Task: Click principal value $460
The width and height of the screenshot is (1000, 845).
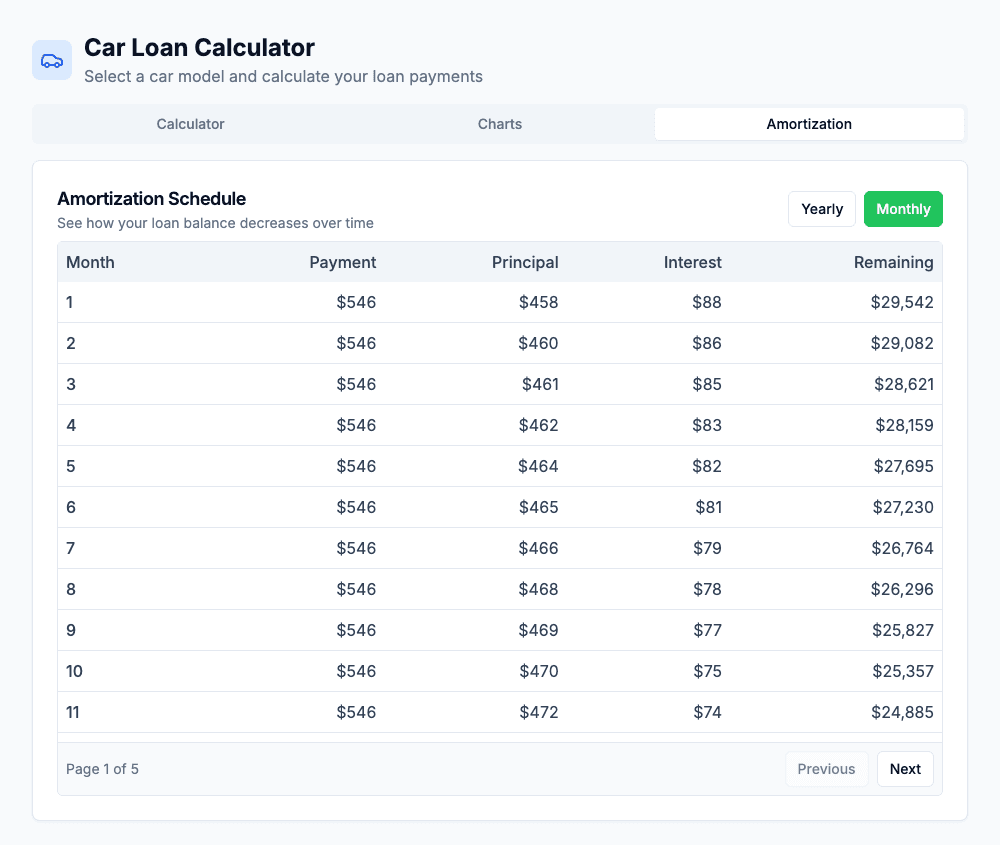Action: click(538, 343)
